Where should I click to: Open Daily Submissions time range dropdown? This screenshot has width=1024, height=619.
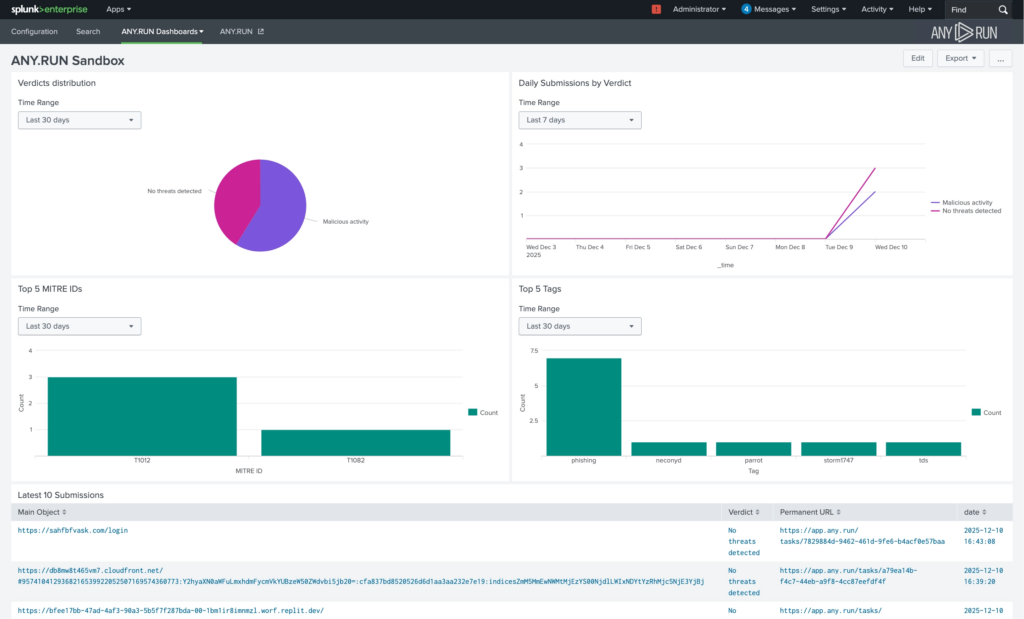pos(580,120)
